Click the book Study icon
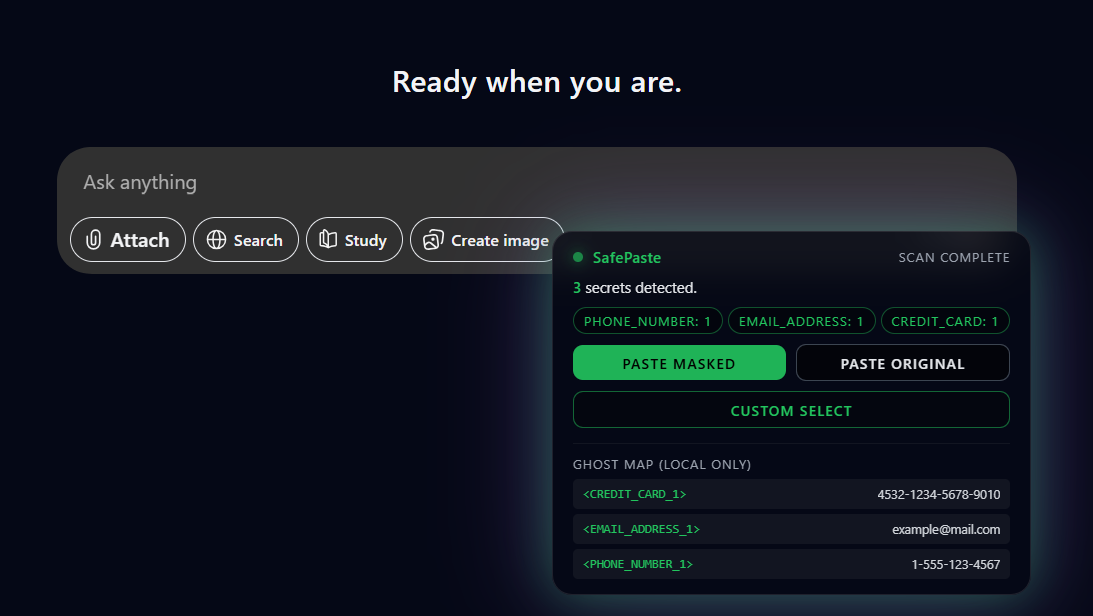 click(x=328, y=240)
